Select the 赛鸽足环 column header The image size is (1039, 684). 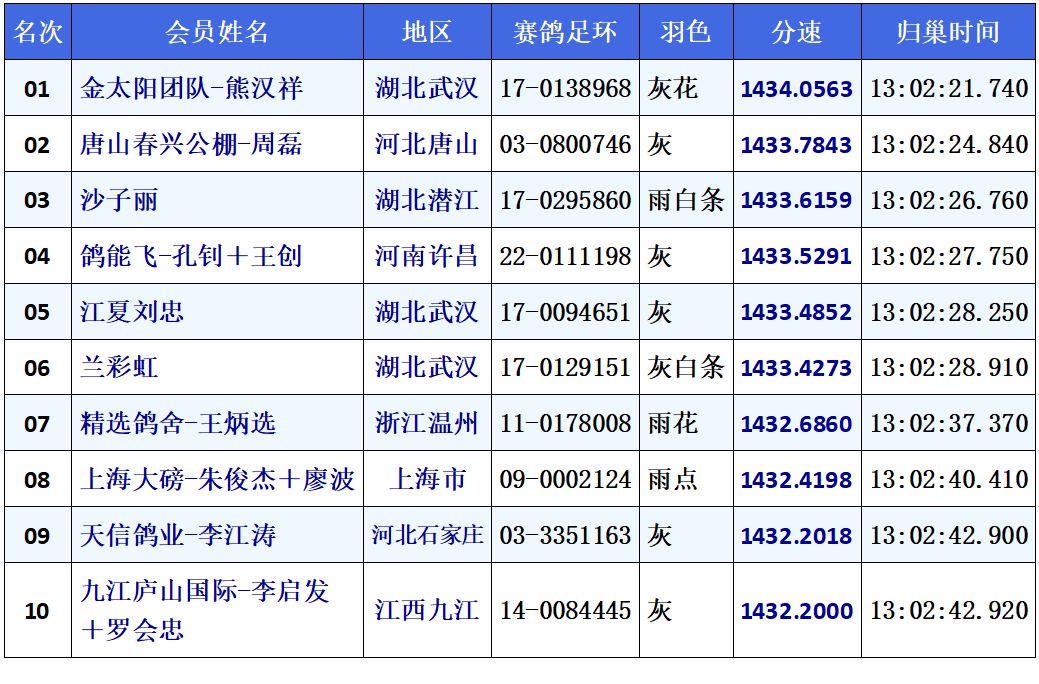565,32
